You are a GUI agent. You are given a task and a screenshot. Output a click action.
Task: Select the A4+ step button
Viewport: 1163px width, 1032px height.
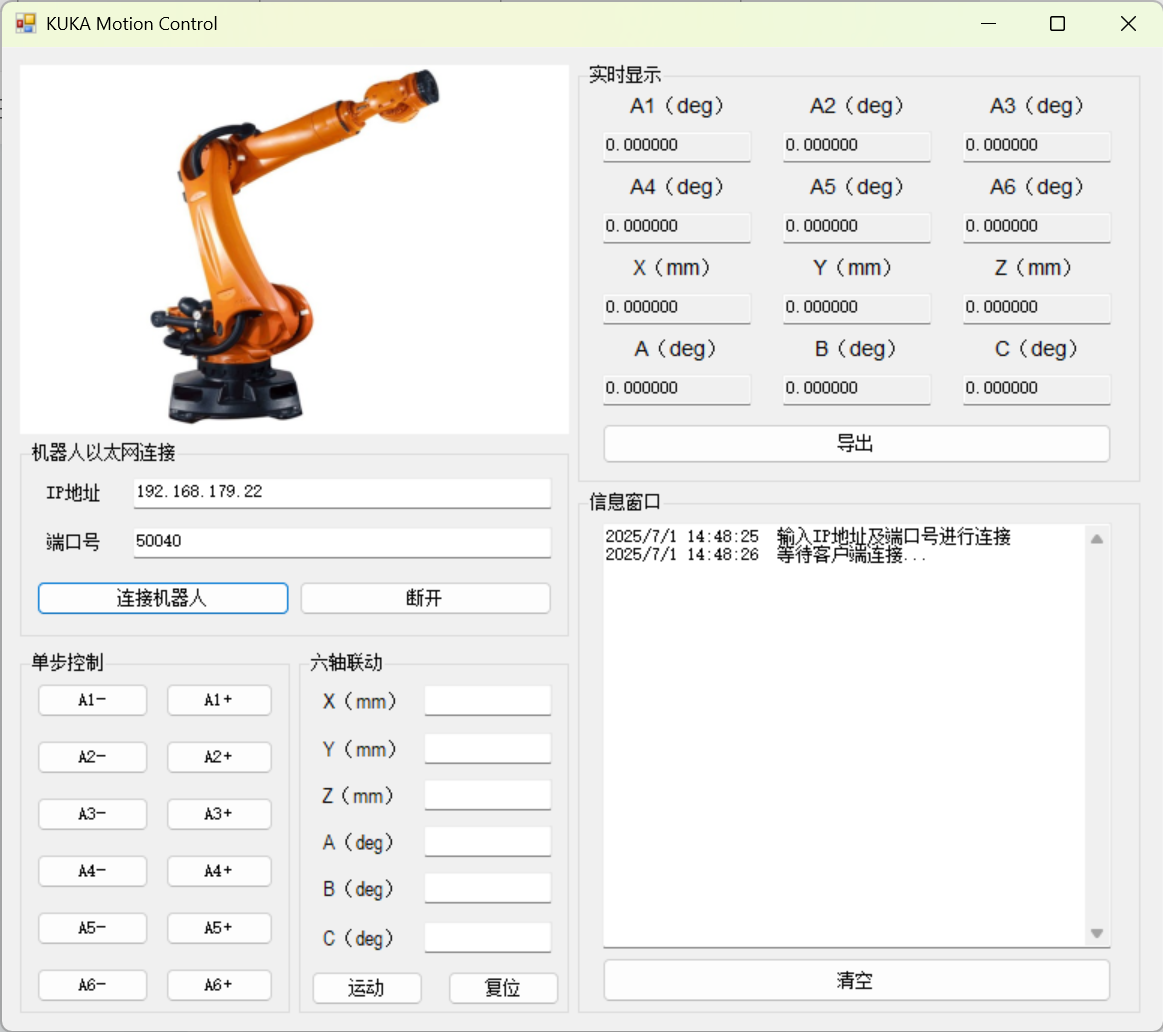coord(219,871)
